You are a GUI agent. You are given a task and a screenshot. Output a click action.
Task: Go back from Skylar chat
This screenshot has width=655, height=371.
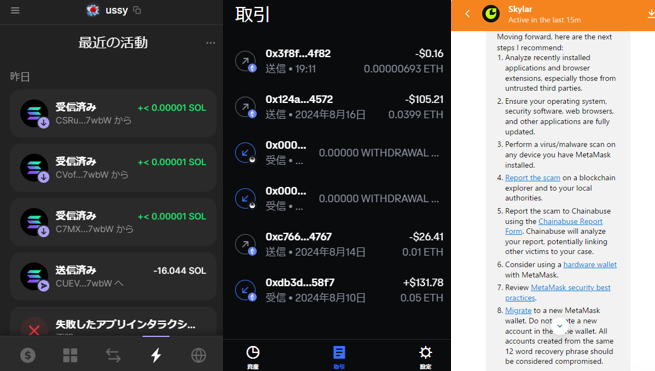pyautogui.click(x=467, y=14)
